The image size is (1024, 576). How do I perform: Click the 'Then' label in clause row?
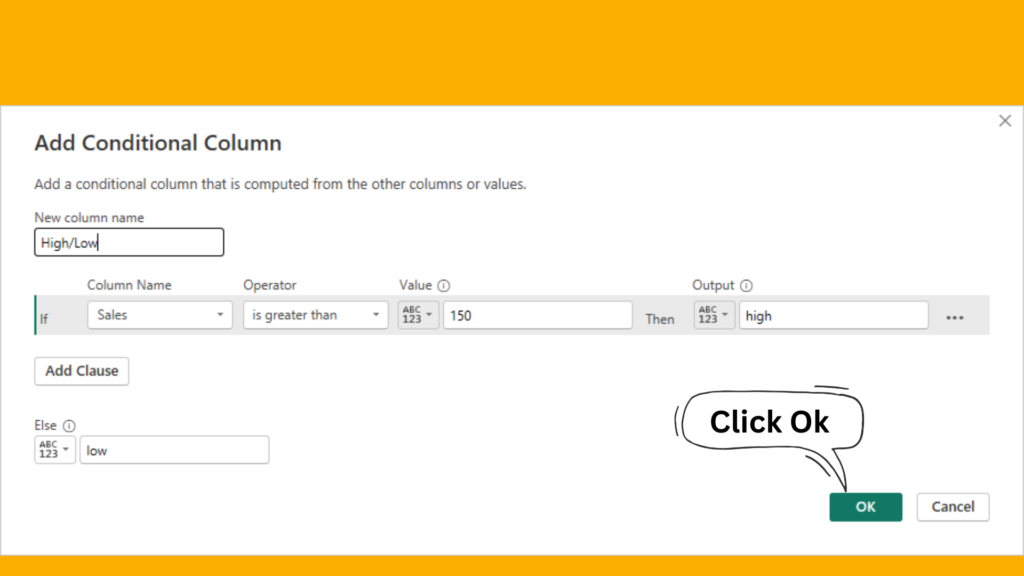click(x=660, y=319)
